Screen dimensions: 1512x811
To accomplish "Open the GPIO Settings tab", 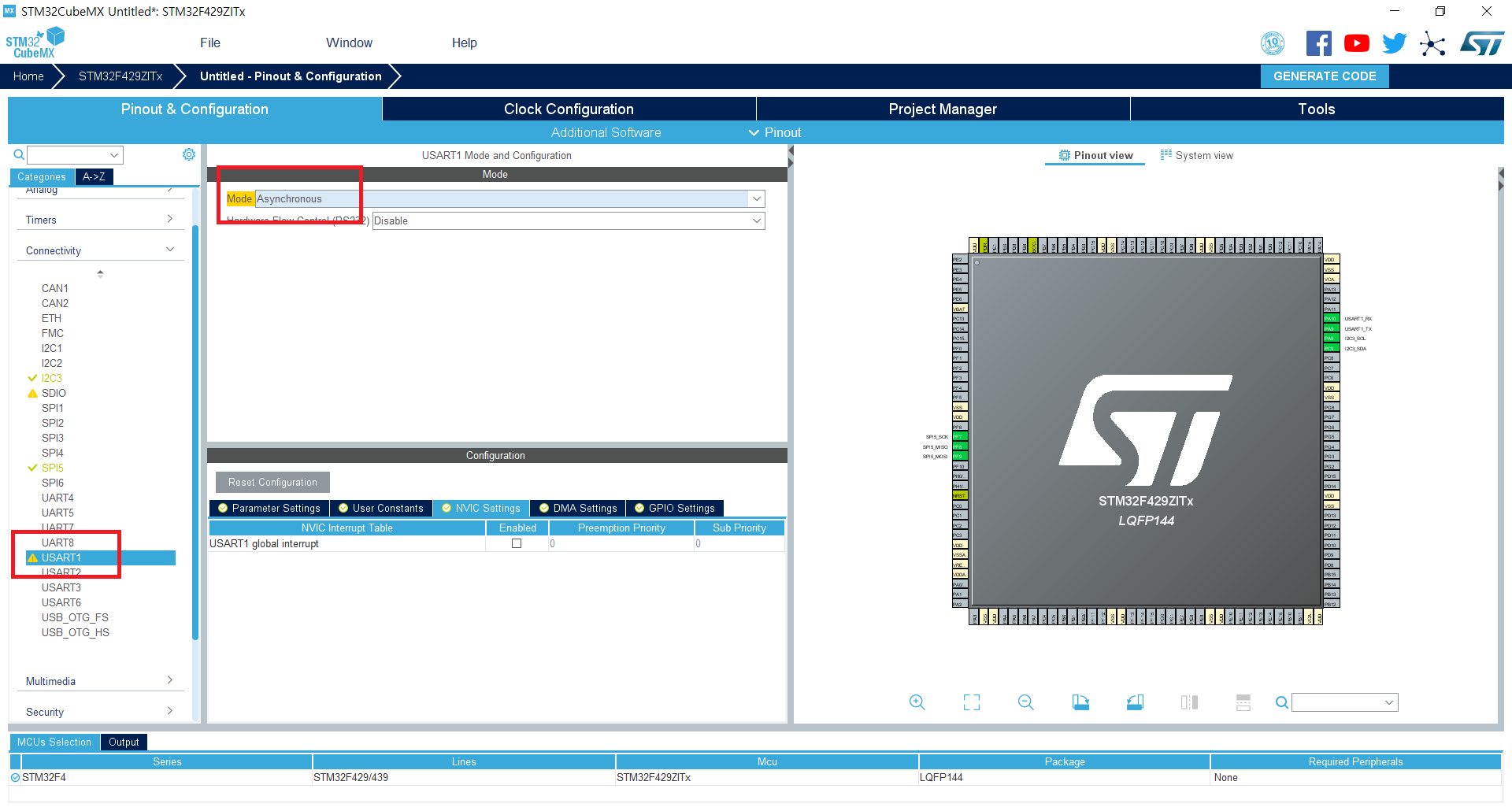I will (x=675, y=508).
